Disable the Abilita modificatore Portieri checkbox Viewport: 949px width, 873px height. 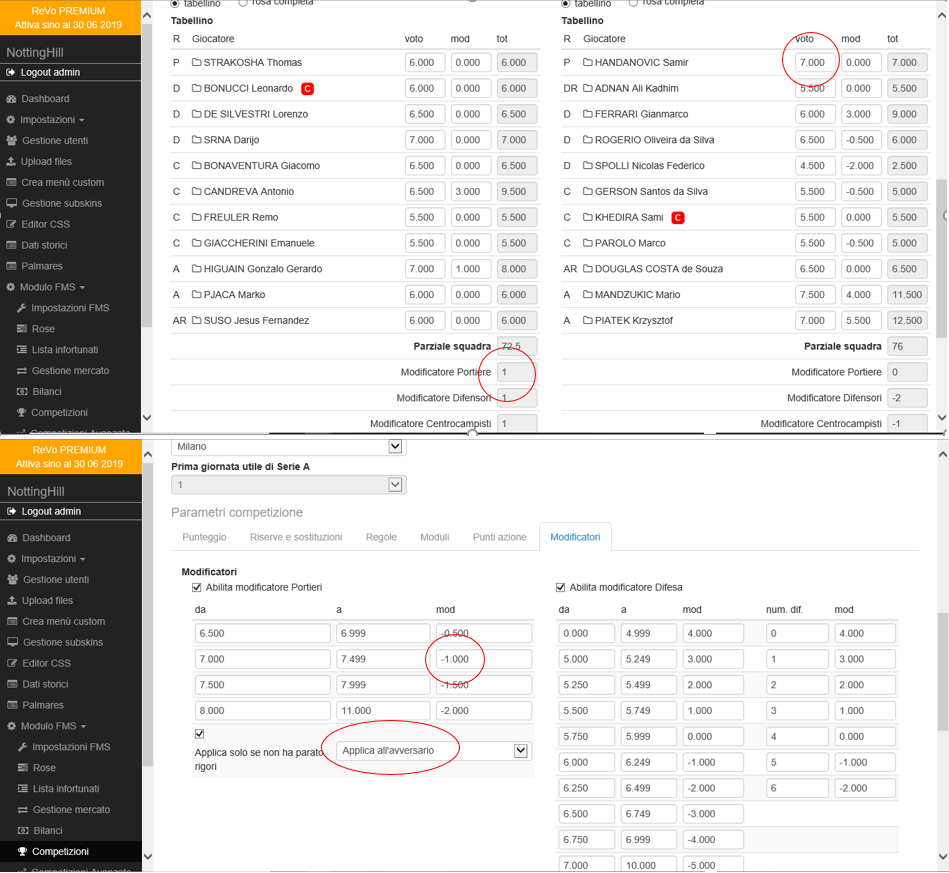click(197, 588)
